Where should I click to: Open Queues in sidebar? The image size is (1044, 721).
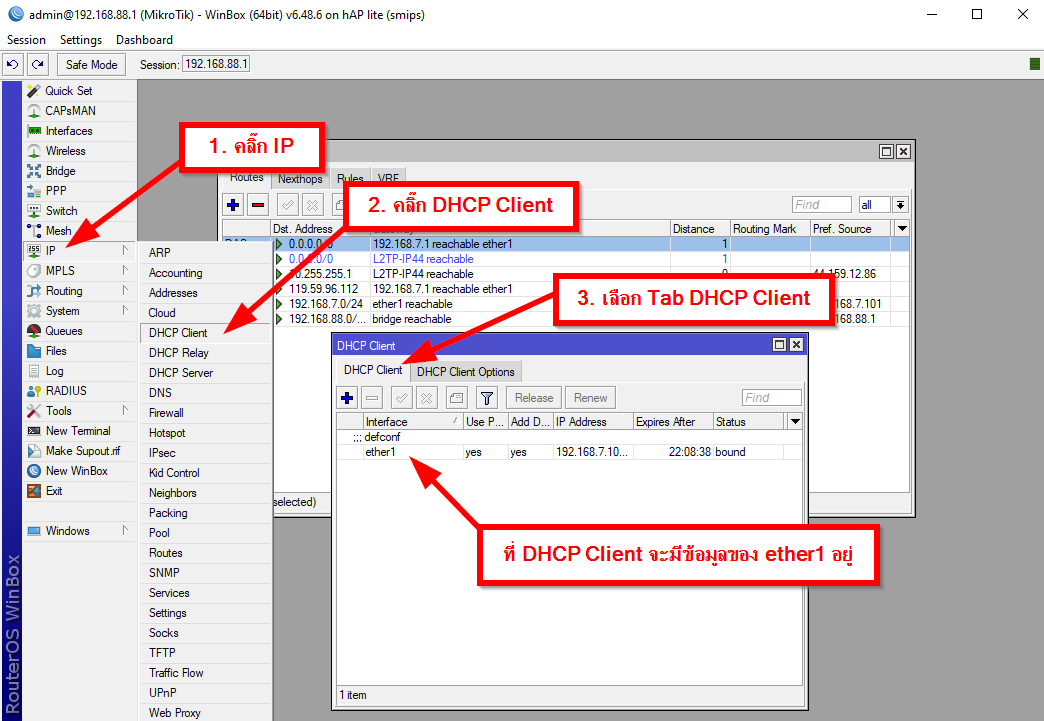[x=79, y=330]
